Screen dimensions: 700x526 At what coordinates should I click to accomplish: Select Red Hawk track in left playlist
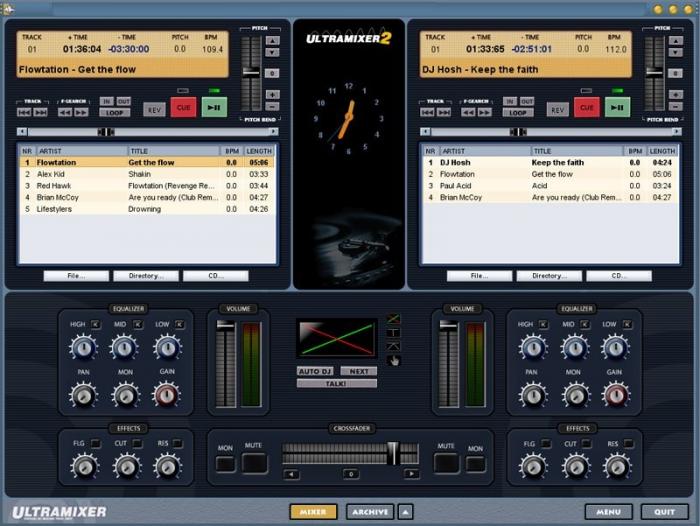point(147,186)
